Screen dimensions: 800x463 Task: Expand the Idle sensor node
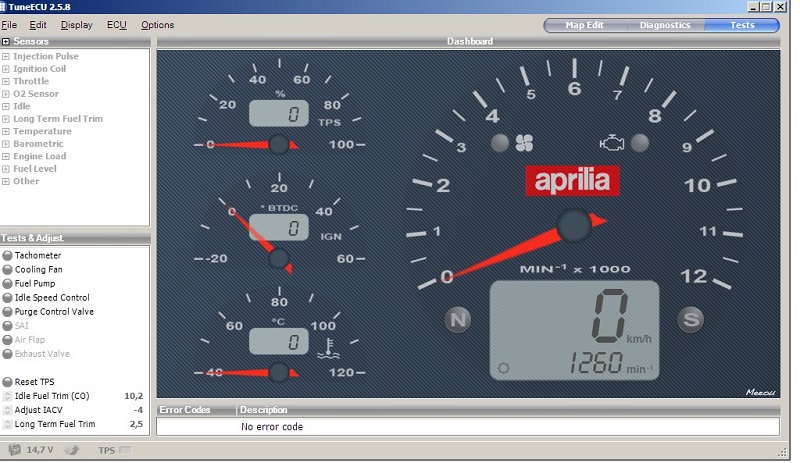click(x=6, y=106)
